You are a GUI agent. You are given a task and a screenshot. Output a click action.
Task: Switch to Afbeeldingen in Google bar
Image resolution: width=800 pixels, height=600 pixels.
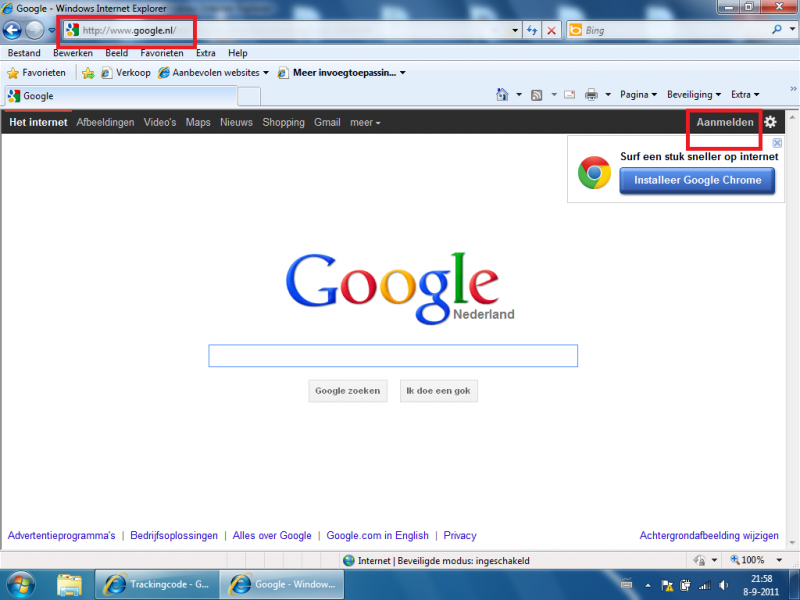click(105, 123)
